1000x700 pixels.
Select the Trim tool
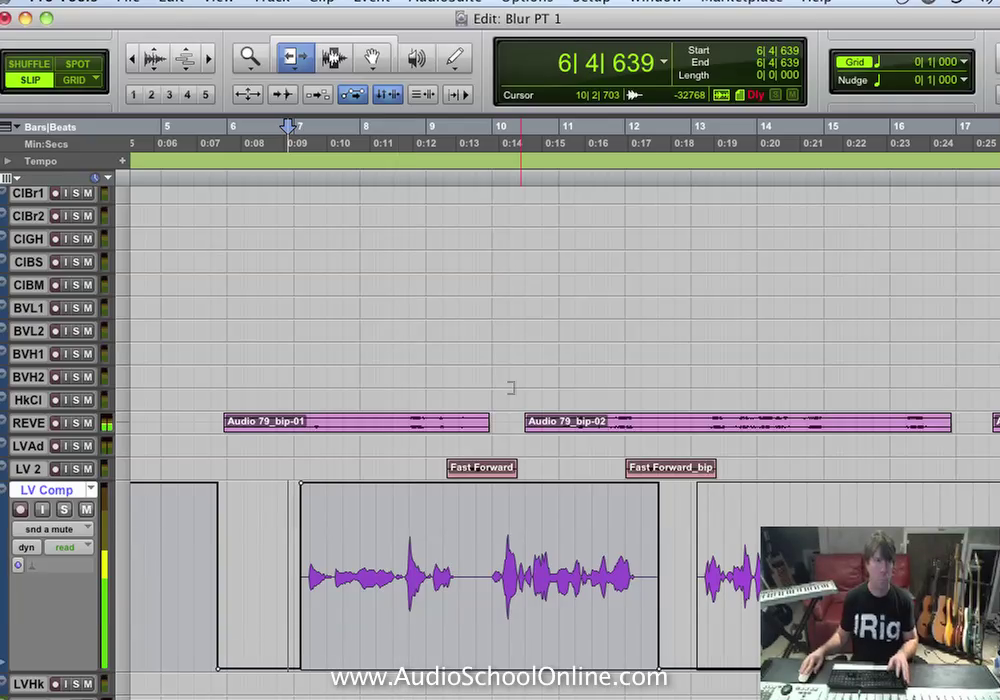(295, 58)
